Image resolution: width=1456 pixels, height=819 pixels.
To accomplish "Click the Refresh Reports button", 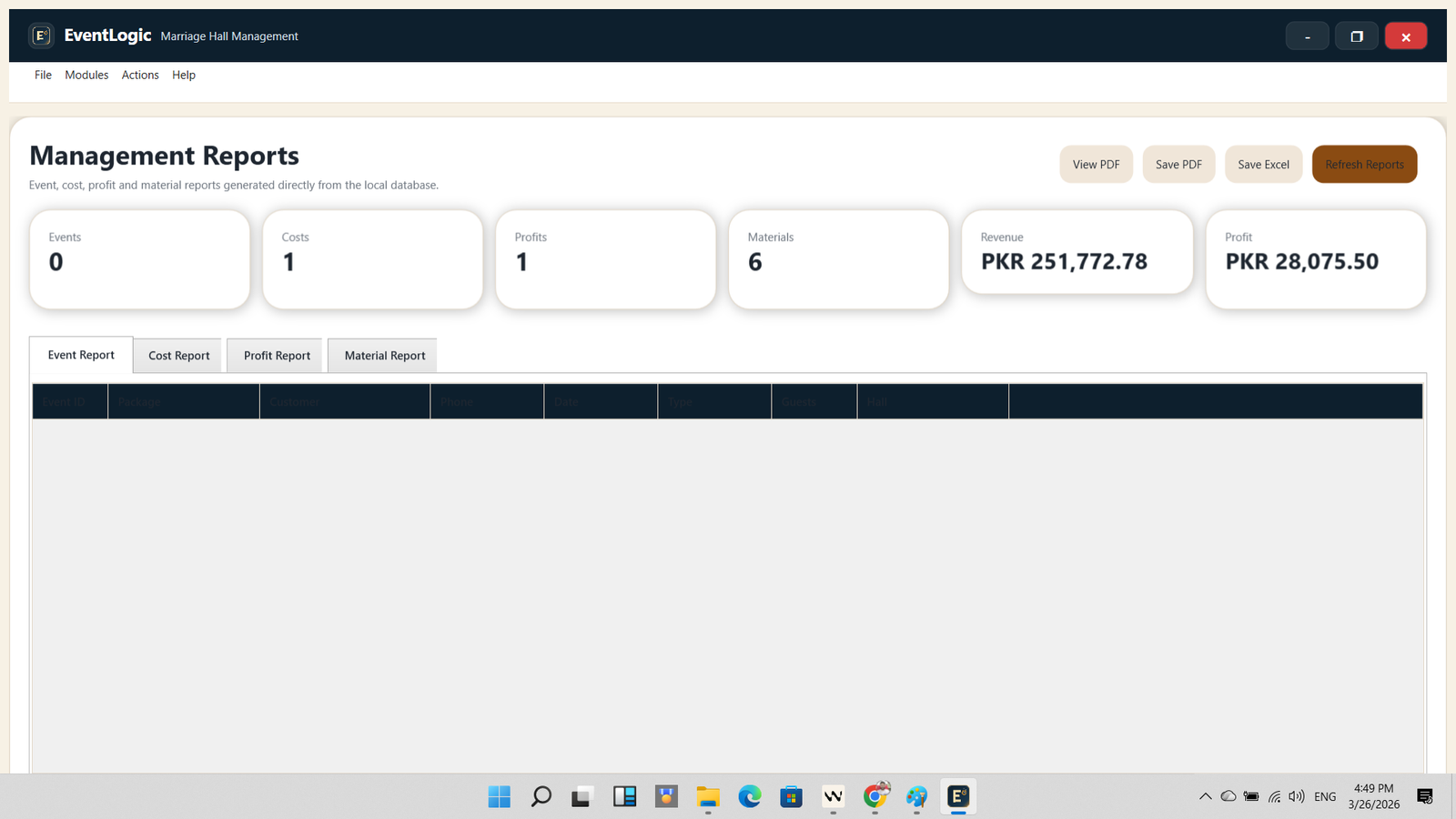I will tap(1364, 165).
